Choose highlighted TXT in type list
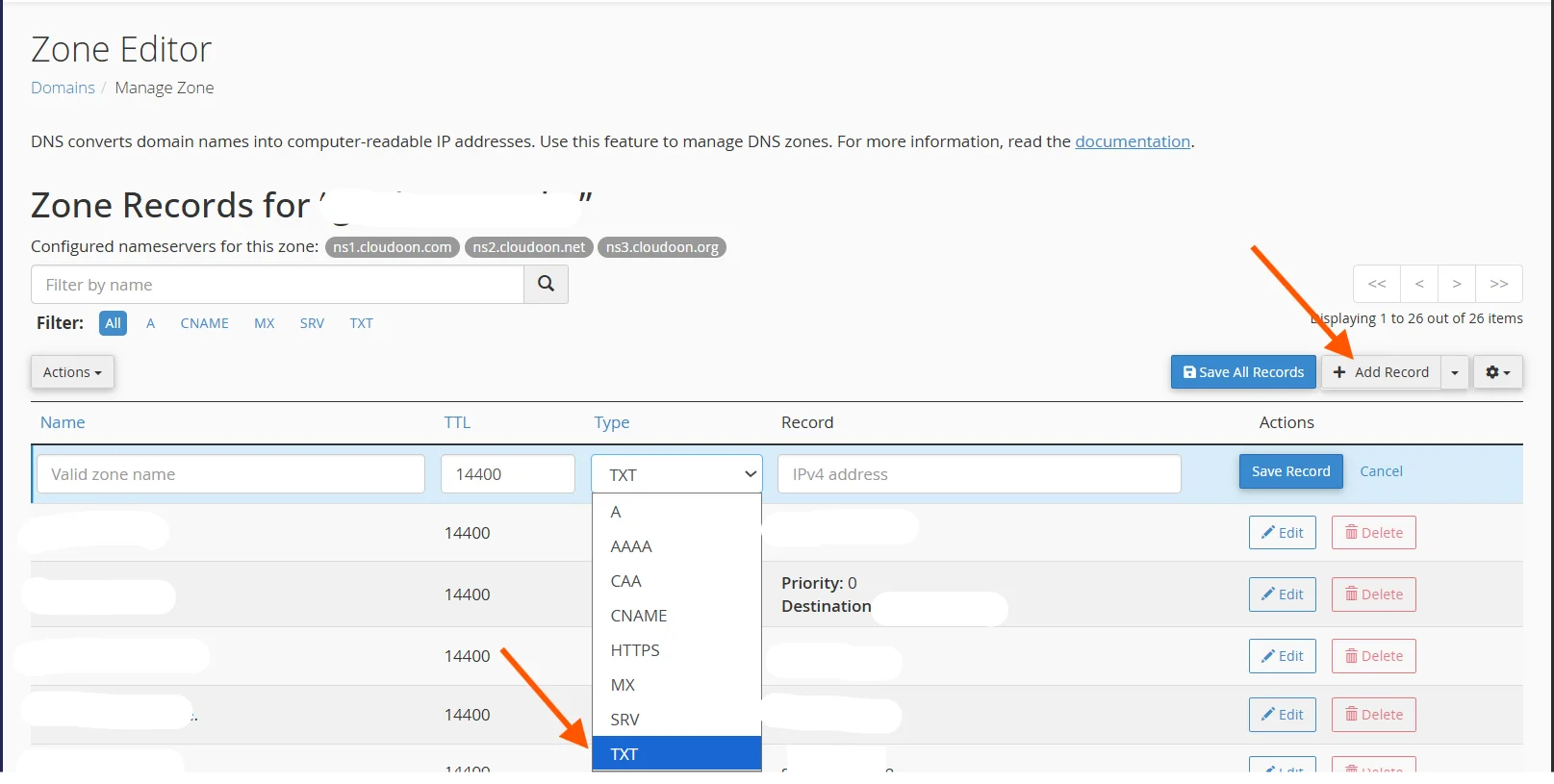The height and width of the screenshot is (784, 1554). 676,754
